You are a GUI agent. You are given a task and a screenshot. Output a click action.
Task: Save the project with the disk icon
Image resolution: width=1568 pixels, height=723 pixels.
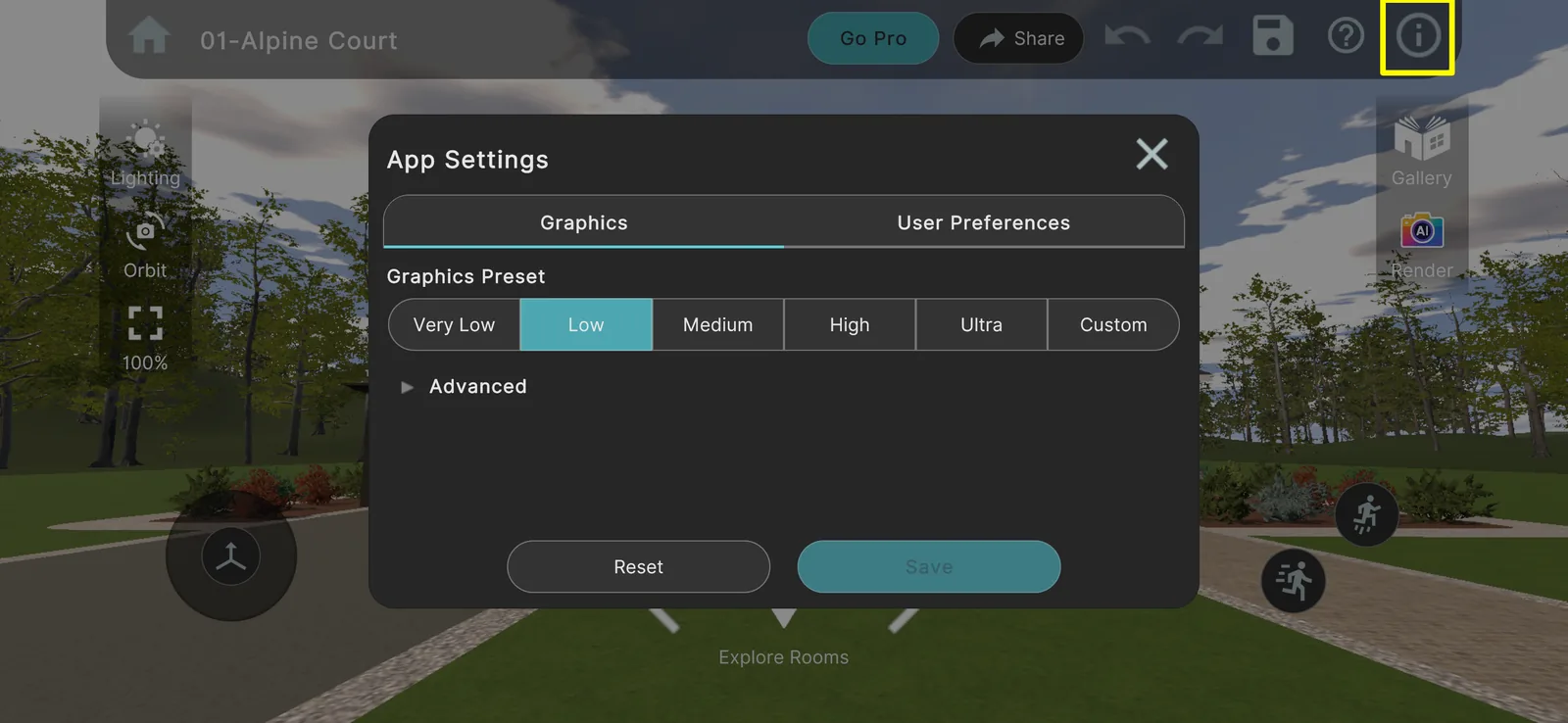coord(1273,36)
